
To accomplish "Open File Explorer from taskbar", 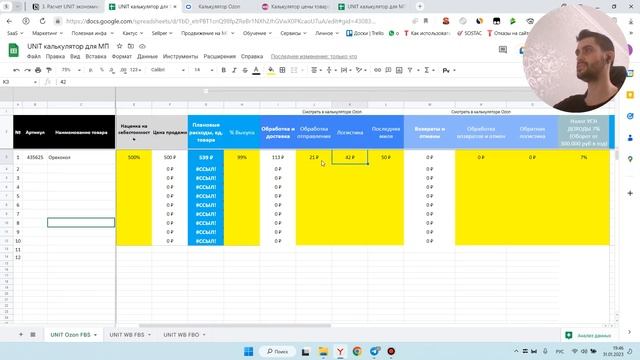I will (x=323, y=351).
